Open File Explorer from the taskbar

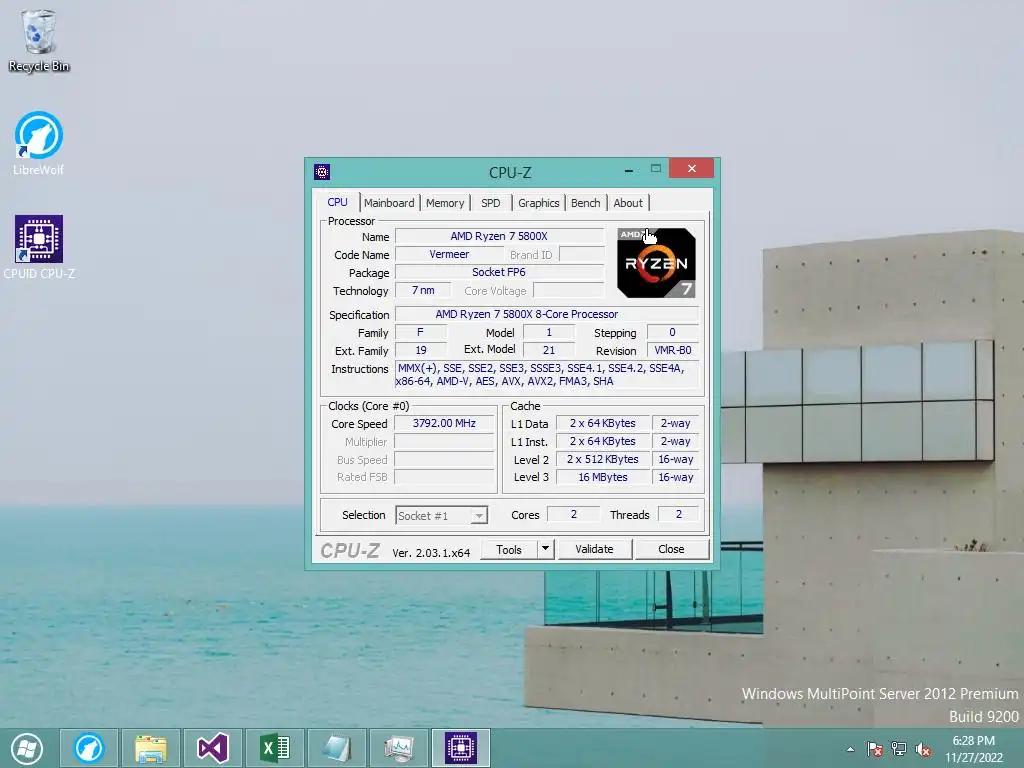151,748
